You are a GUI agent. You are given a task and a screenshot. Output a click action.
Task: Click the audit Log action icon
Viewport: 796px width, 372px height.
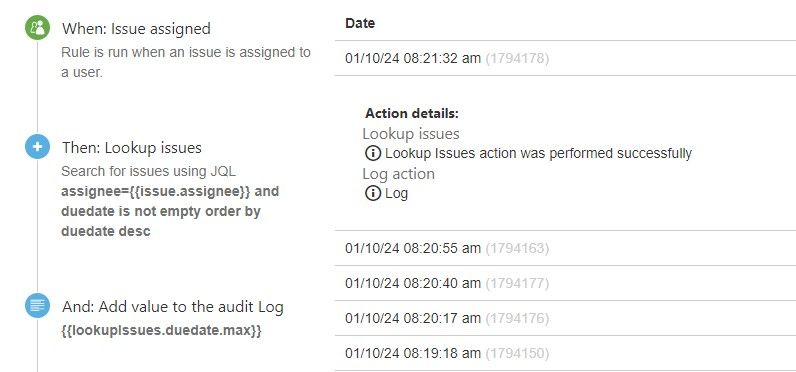pos(38,306)
